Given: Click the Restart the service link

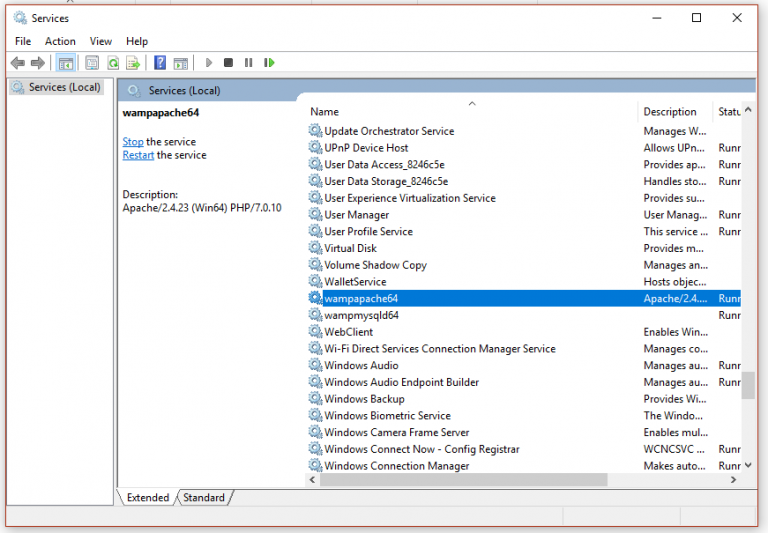Looking at the screenshot, I should (x=138, y=155).
